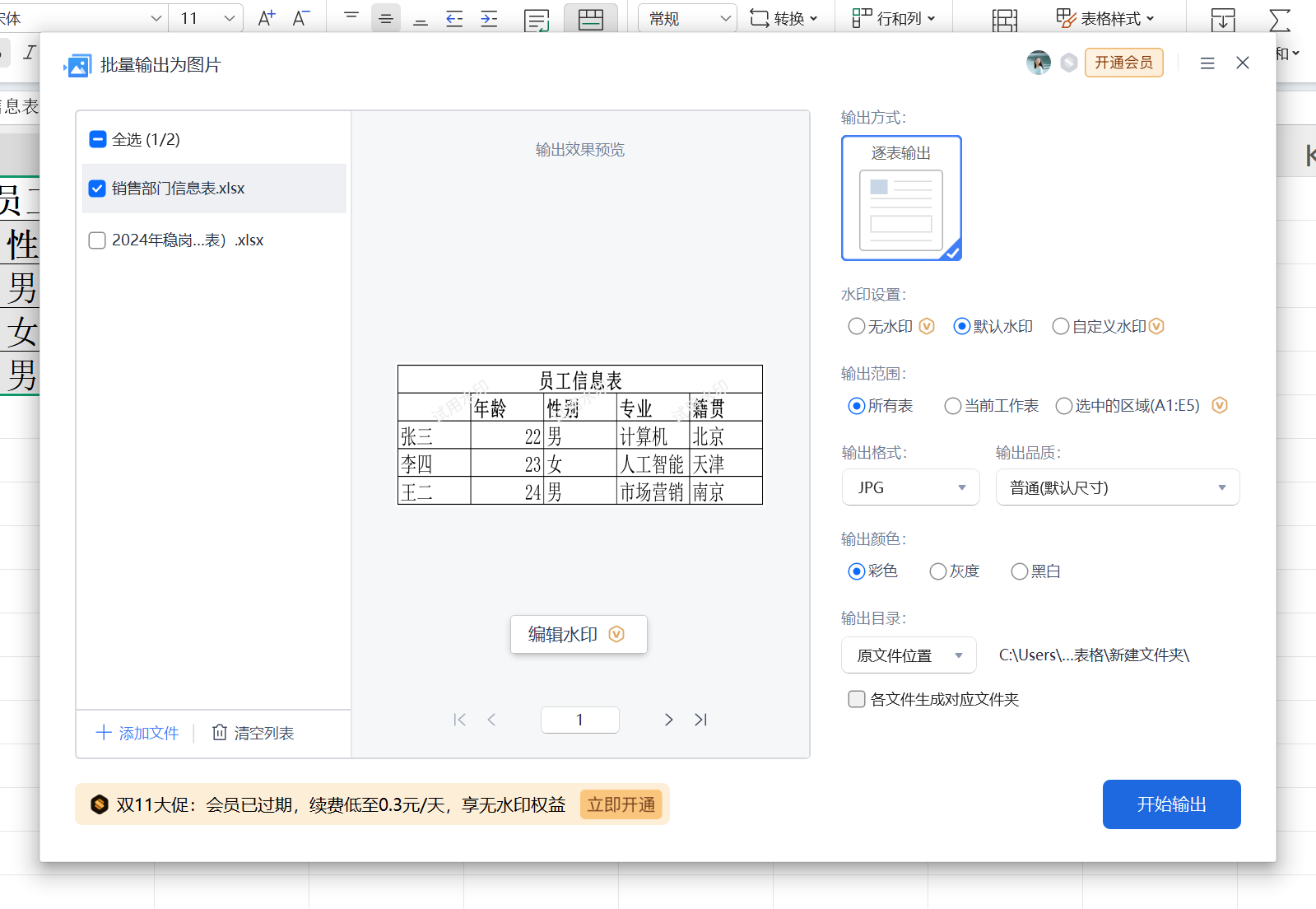The image size is (1316, 909).
Task: Select 当前工作表 current sheet range
Action: pos(953,406)
